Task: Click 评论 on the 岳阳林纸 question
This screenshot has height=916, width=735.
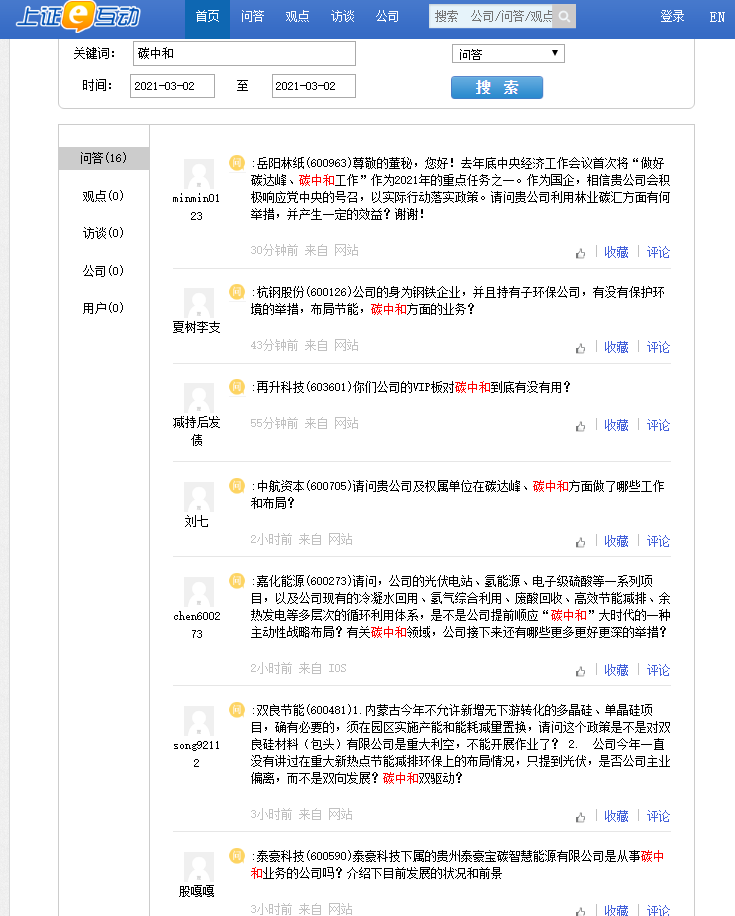Action: point(658,252)
